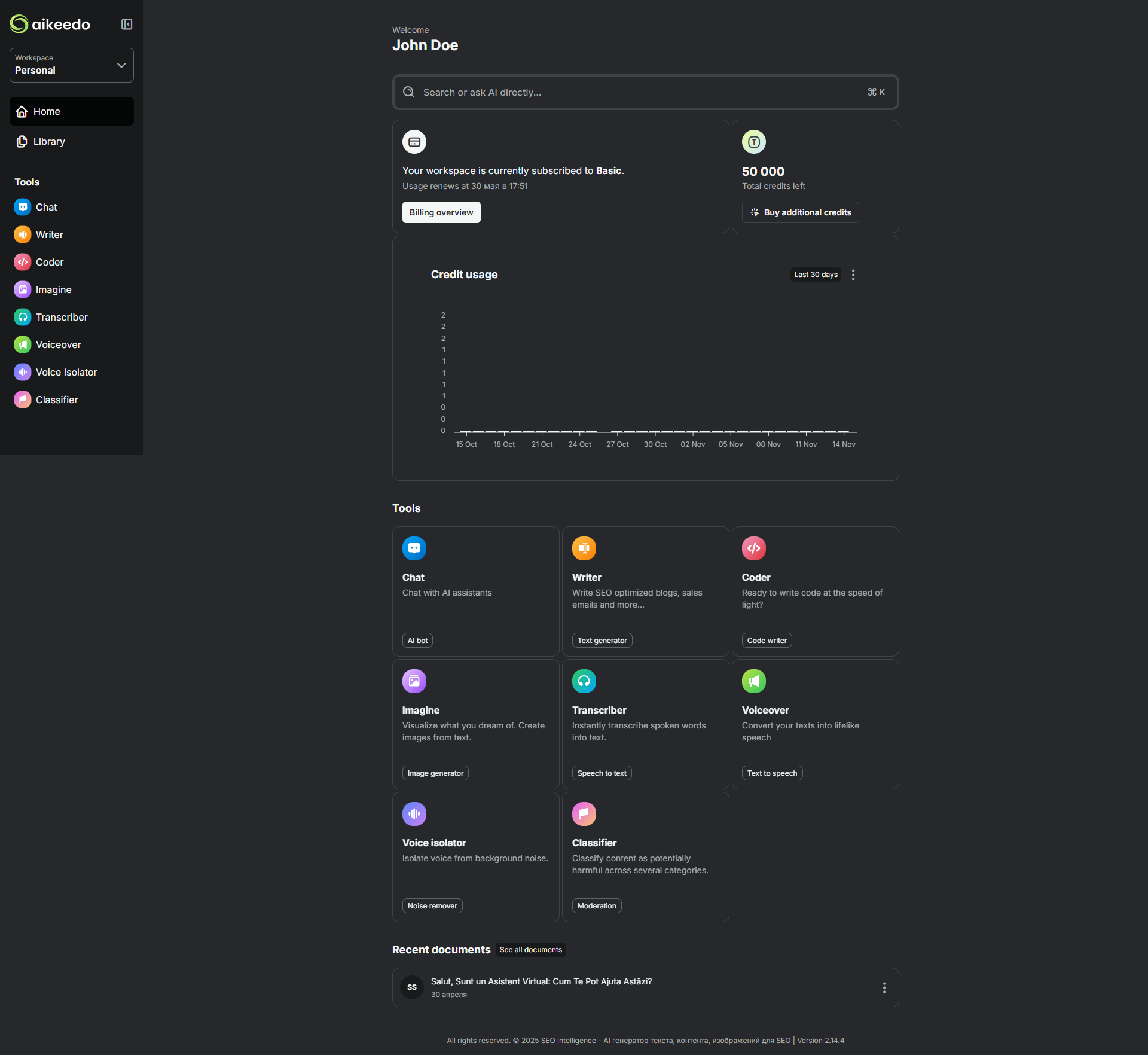Click the Billing overview button
Screen dimensions: 1148x1055
pos(441,213)
